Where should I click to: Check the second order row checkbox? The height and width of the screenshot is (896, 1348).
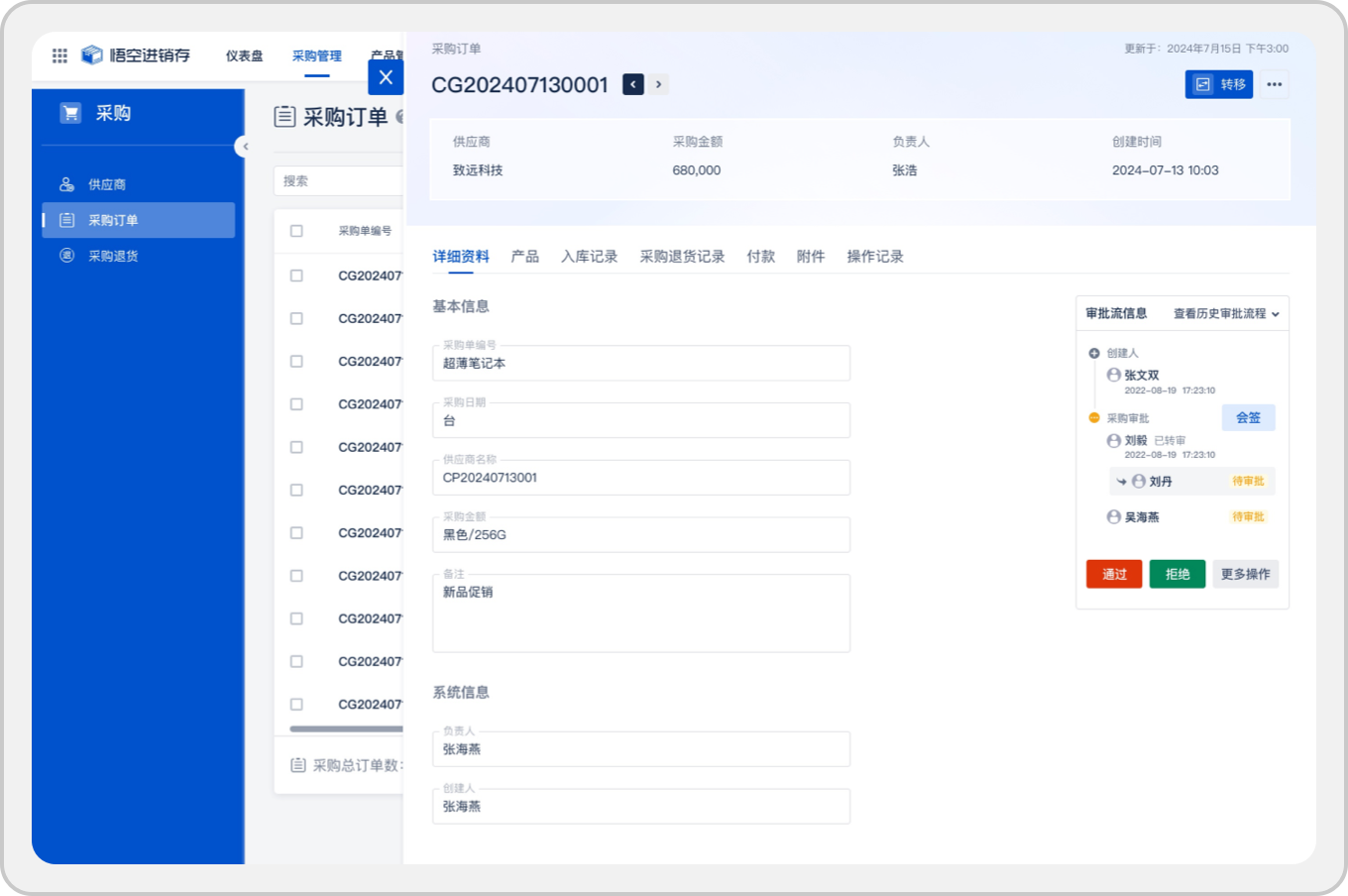tap(296, 318)
